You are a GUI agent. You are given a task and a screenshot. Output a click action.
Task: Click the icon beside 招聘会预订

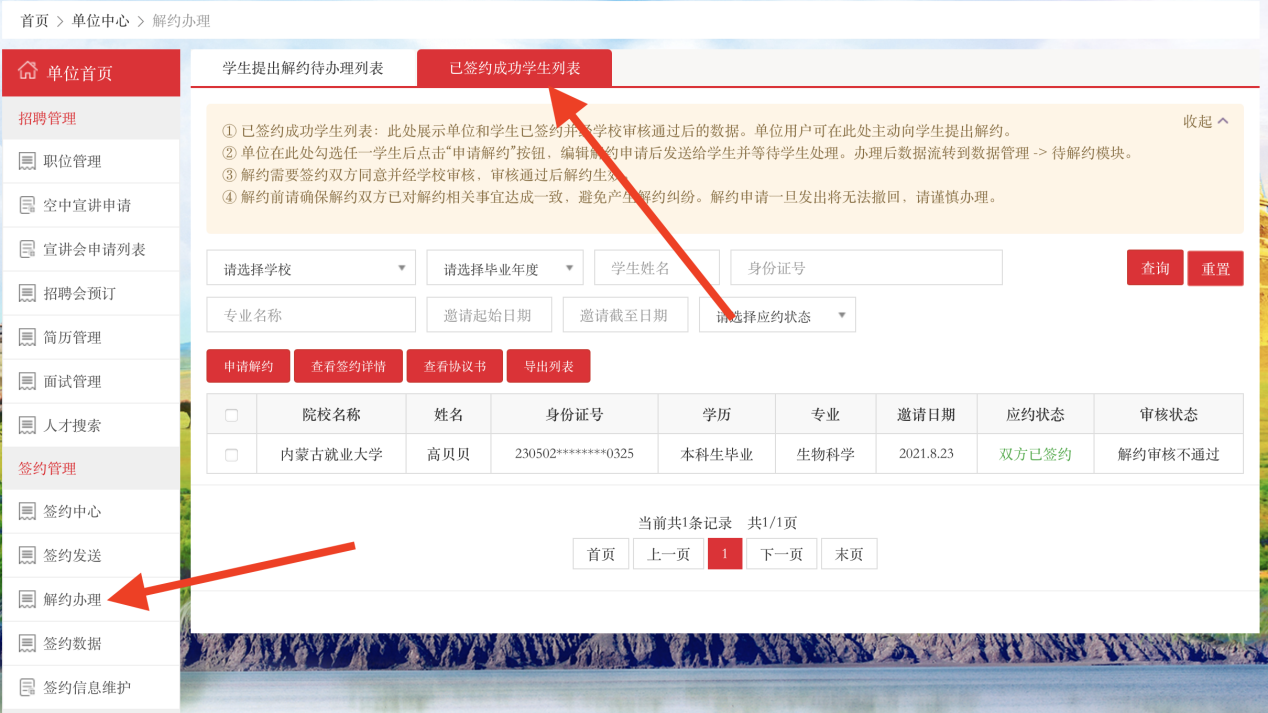point(27,293)
